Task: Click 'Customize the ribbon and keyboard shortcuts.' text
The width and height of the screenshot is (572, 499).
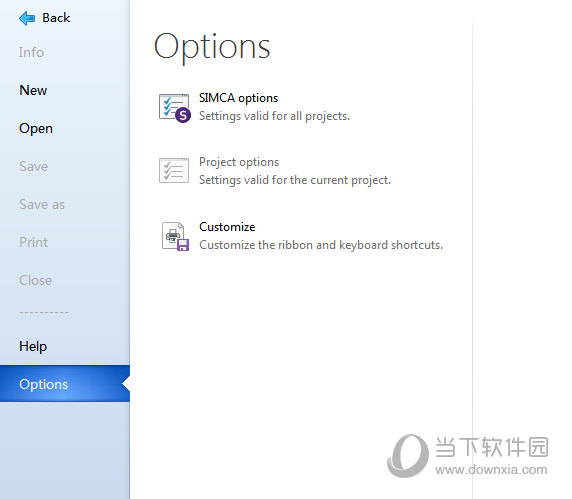Action: click(x=321, y=245)
